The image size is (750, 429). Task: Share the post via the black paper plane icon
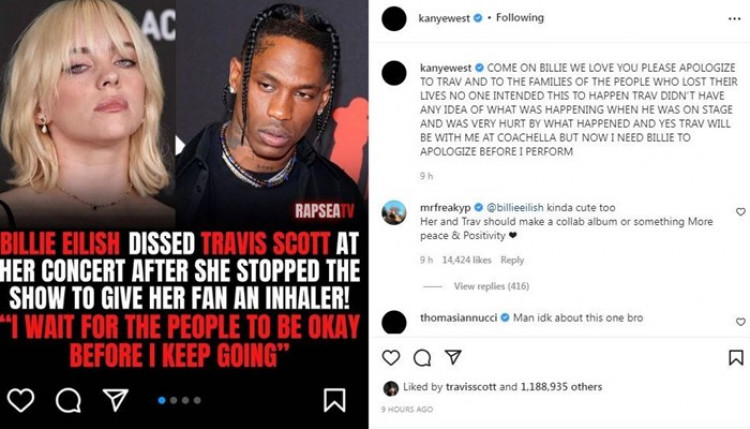(x=453, y=357)
